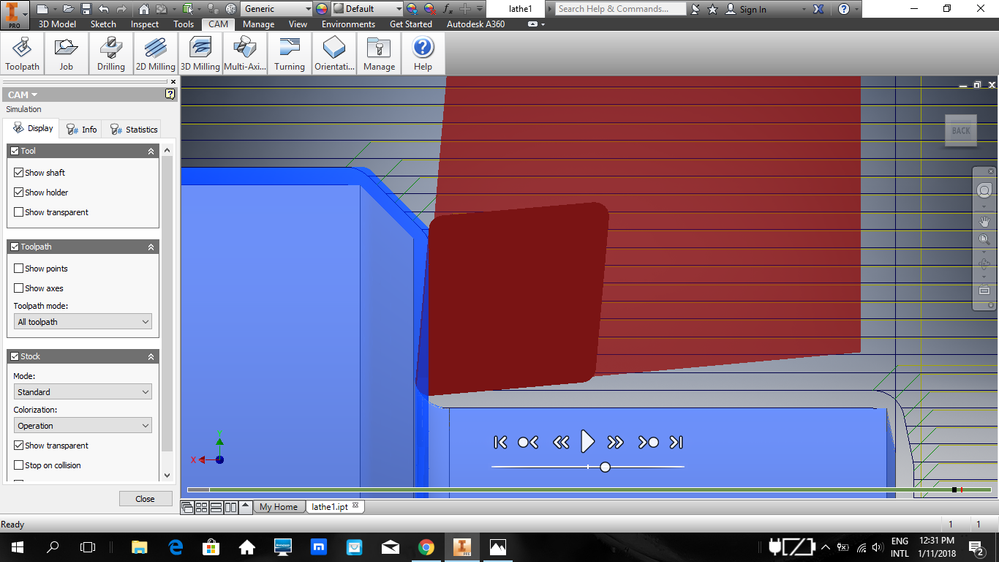Play the toolpath simulation
Screen dimensions: 999x562
point(587,442)
